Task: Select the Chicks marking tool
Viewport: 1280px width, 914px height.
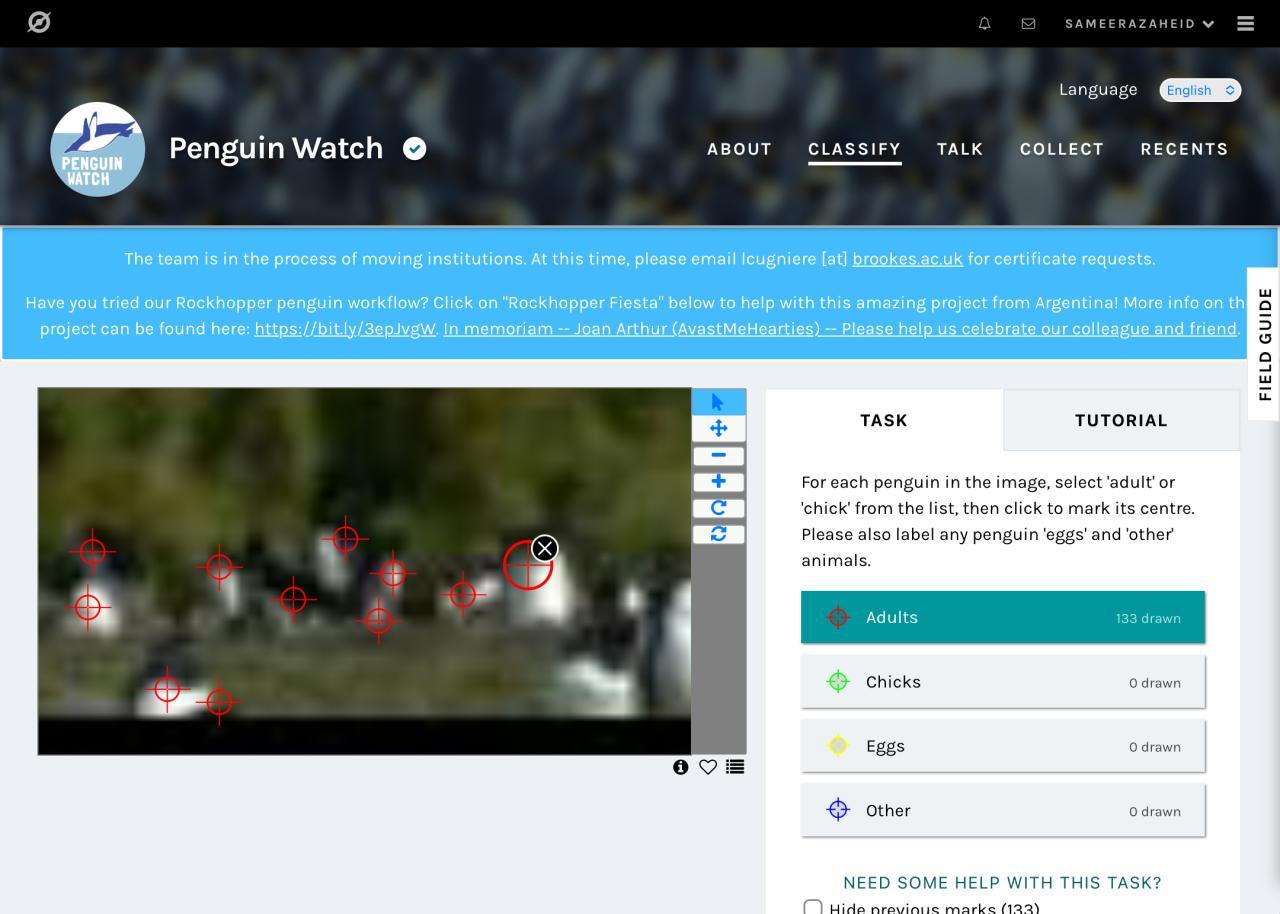Action: pyautogui.click(x=1003, y=682)
